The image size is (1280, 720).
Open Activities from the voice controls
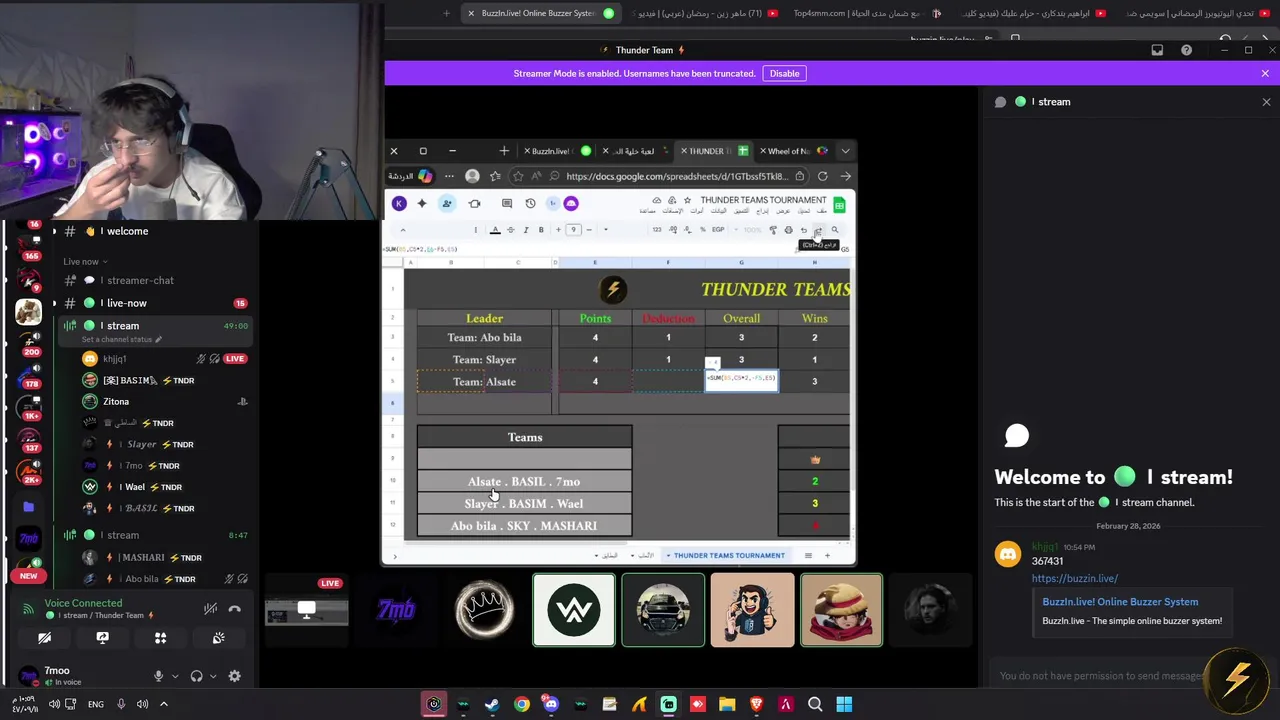(160, 638)
